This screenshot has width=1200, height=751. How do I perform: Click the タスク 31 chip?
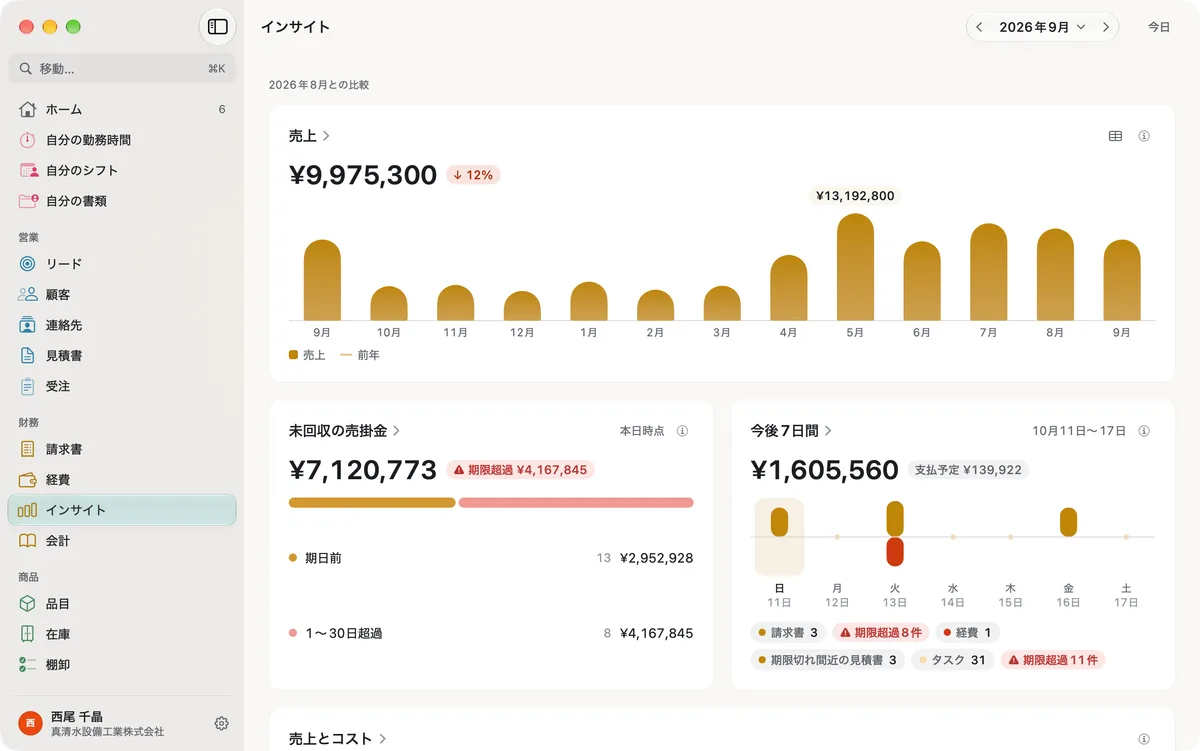click(x=953, y=660)
